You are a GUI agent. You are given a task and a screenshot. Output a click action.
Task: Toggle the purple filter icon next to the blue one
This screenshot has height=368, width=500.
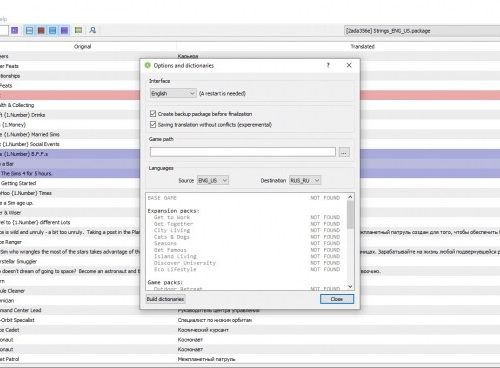(64, 30)
